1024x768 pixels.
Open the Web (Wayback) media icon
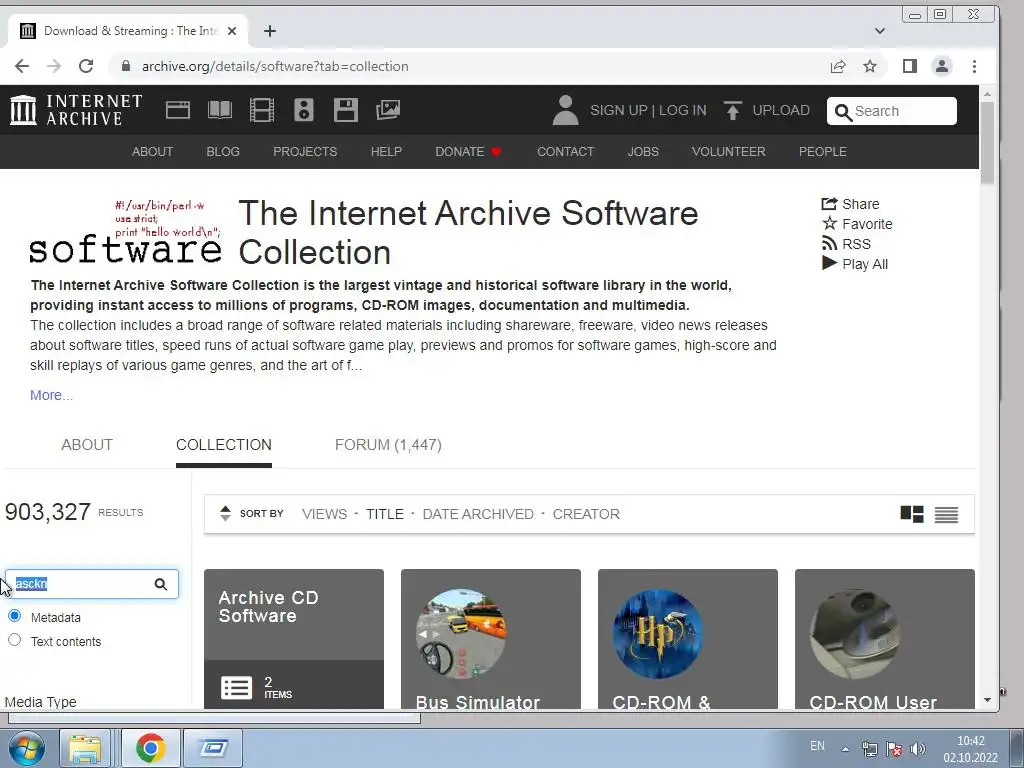(178, 110)
